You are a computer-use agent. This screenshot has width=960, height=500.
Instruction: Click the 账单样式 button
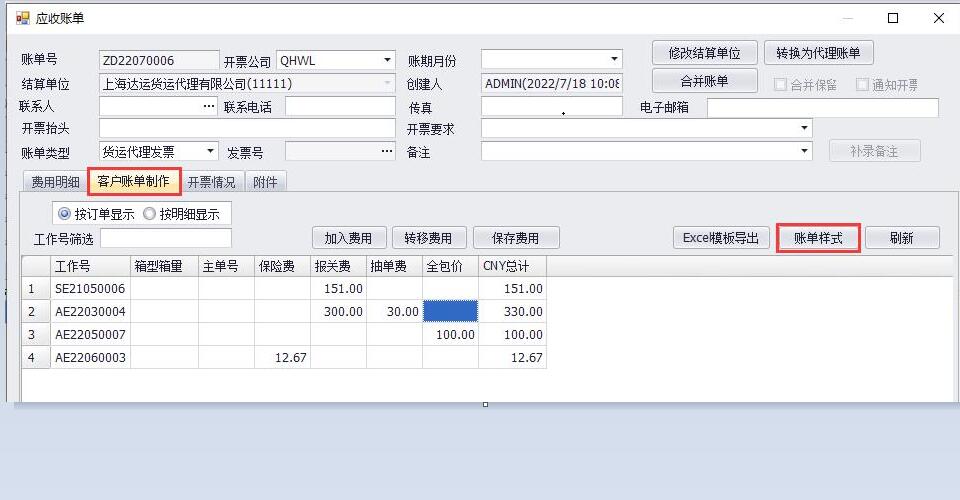pos(818,238)
